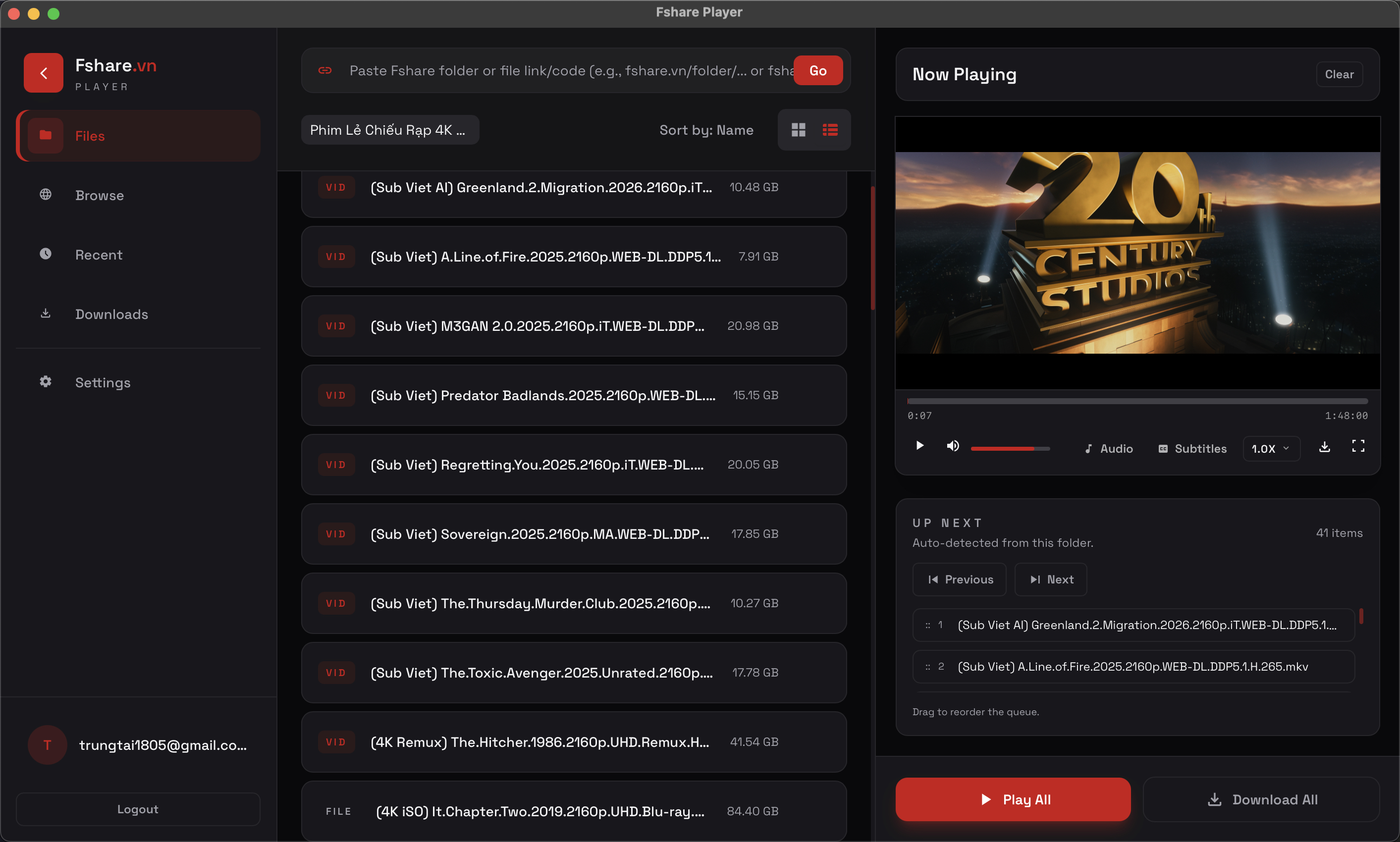Image resolution: width=1400 pixels, height=842 pixels.
Task: Change sorting via Sort by: Name
Action: click(706, 130)
